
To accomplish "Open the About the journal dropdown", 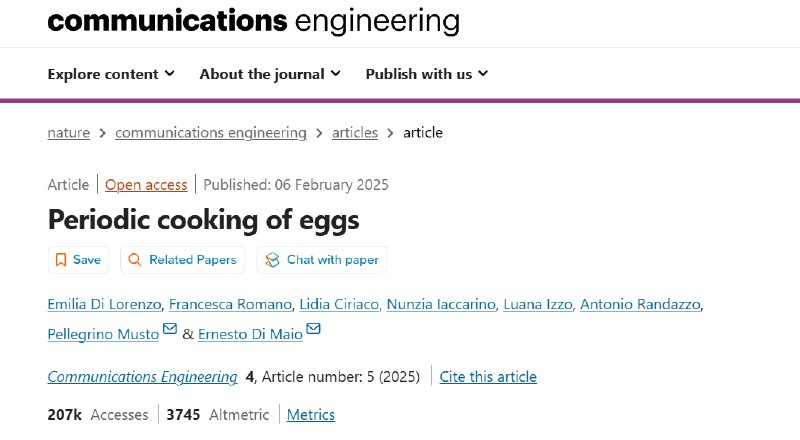I will [x=270, y=74].
